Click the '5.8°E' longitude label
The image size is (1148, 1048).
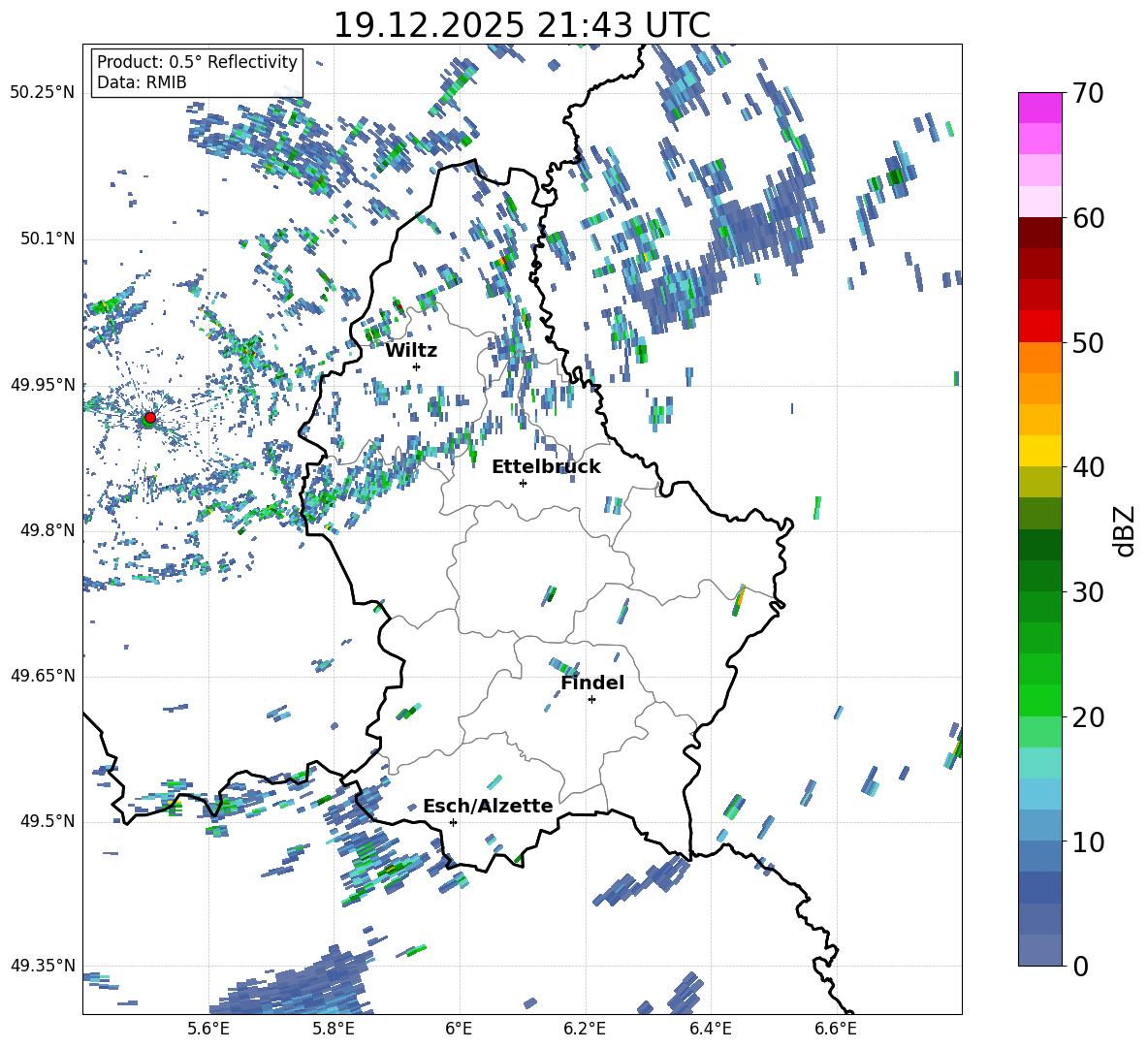[x=334, y=1029]
